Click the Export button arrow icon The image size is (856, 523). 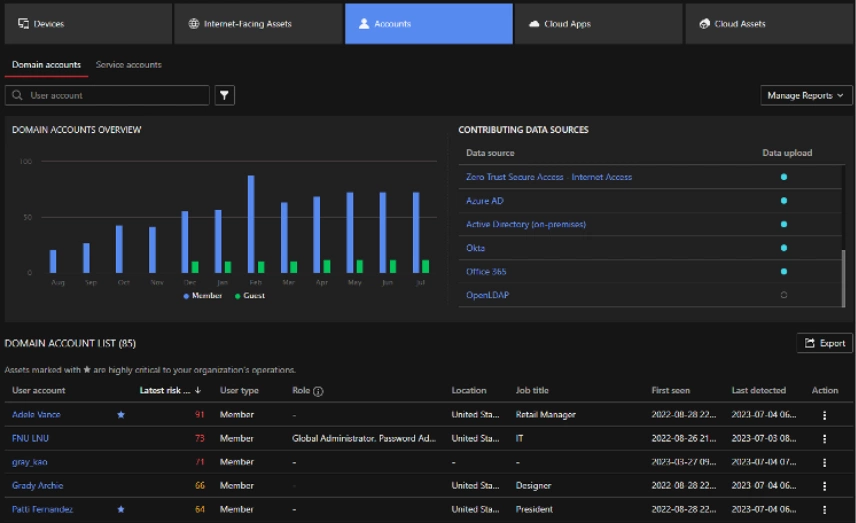tap(810, 343)
